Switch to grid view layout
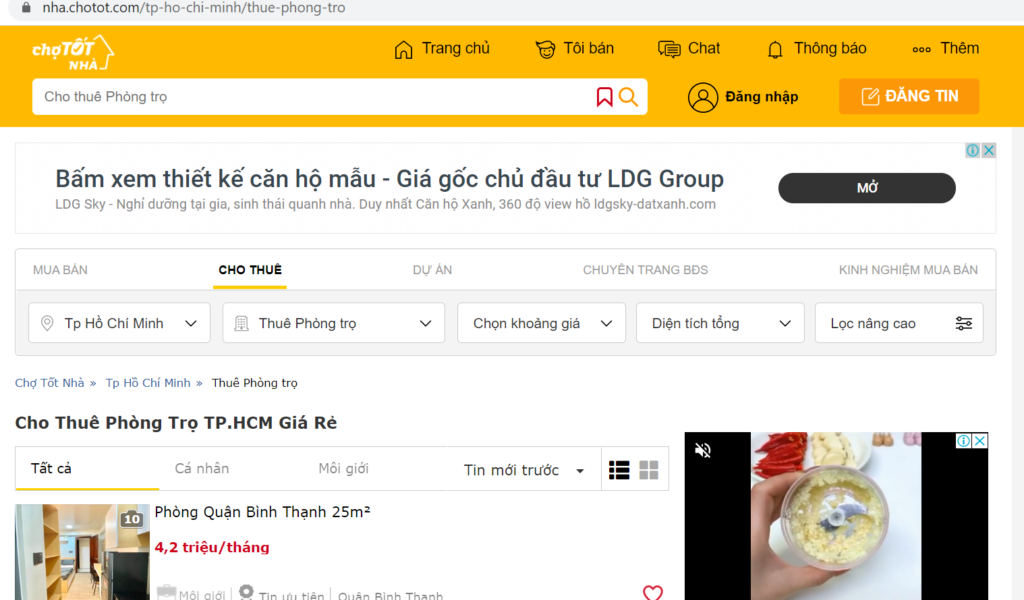Image resolution: width=1024 pixels, height=600 pixels. pyautogui.click(x=649, y=470)
